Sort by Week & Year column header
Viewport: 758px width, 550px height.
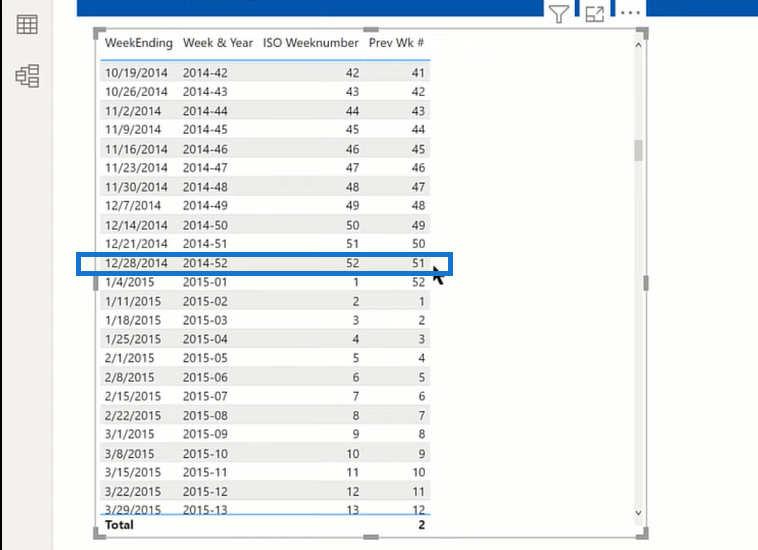[218, 43]
